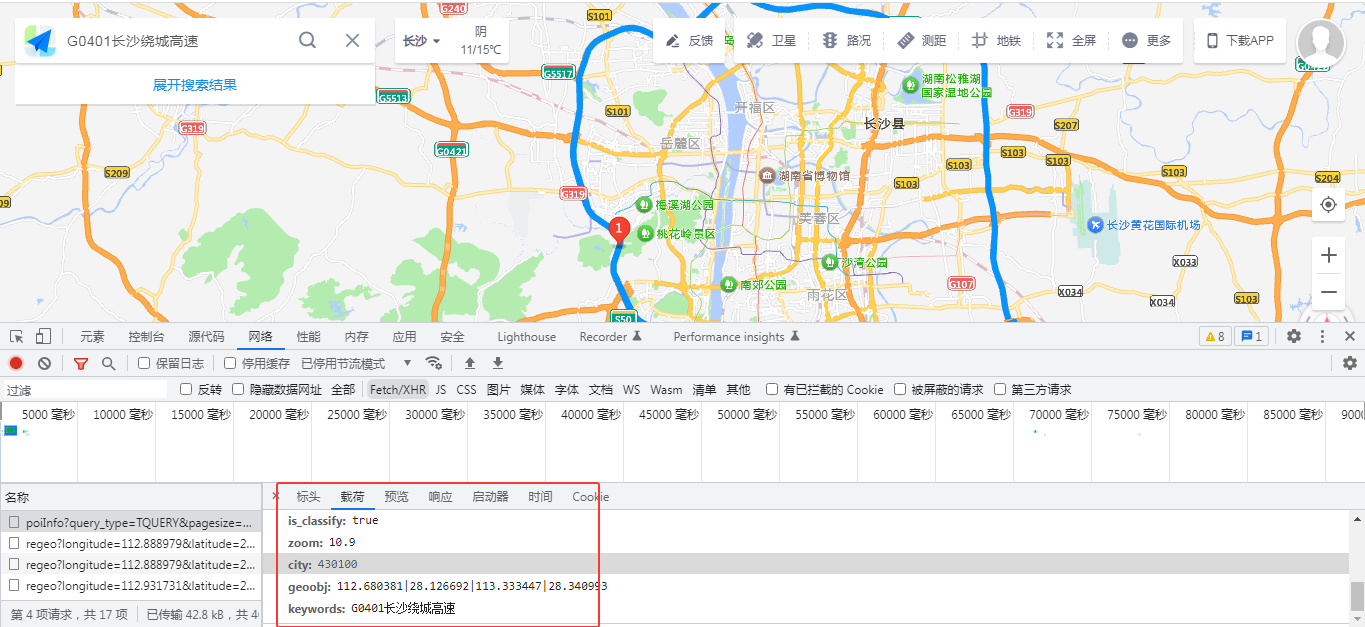1365x627 pixels.
Task: Zoom in the map with plus button
Action: pyautogui.click(x=1328, y=255)
